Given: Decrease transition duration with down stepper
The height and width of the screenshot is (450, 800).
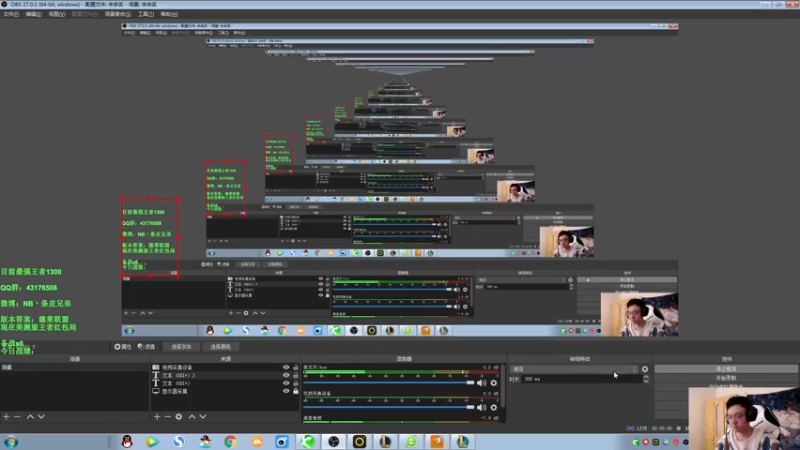Looking at the screenshot, I should pyautogui.click(x=646, y=381).
